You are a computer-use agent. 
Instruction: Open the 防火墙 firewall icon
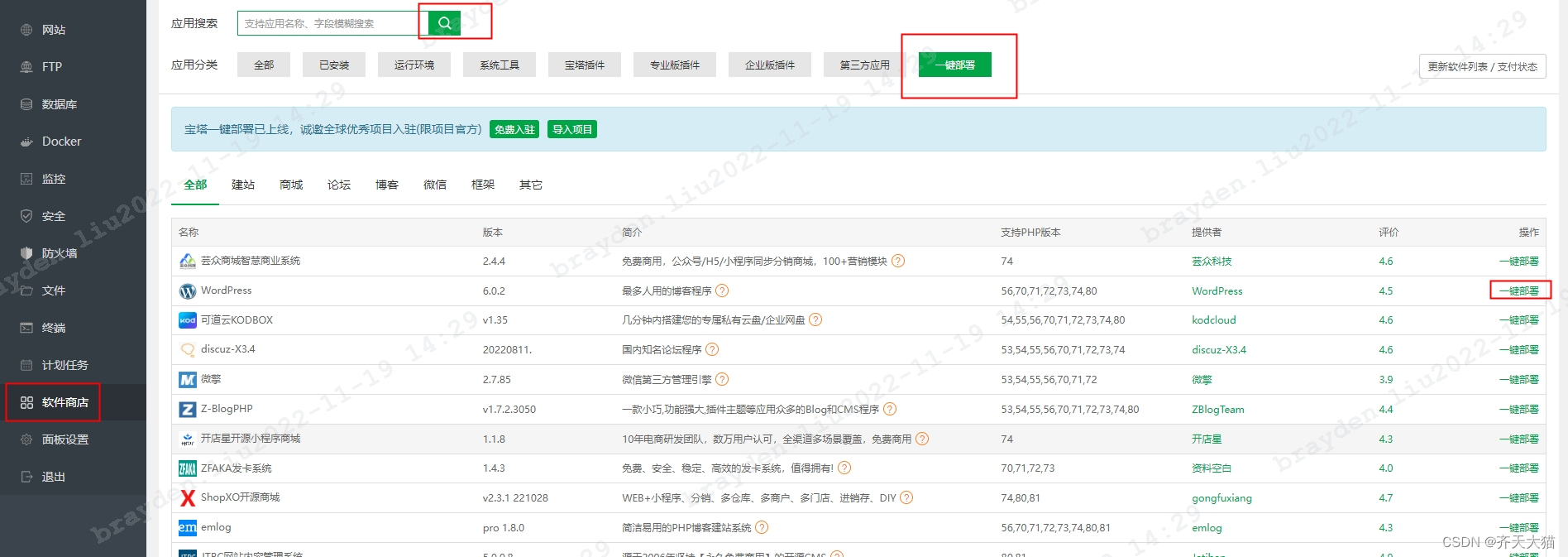click(26, 253)
